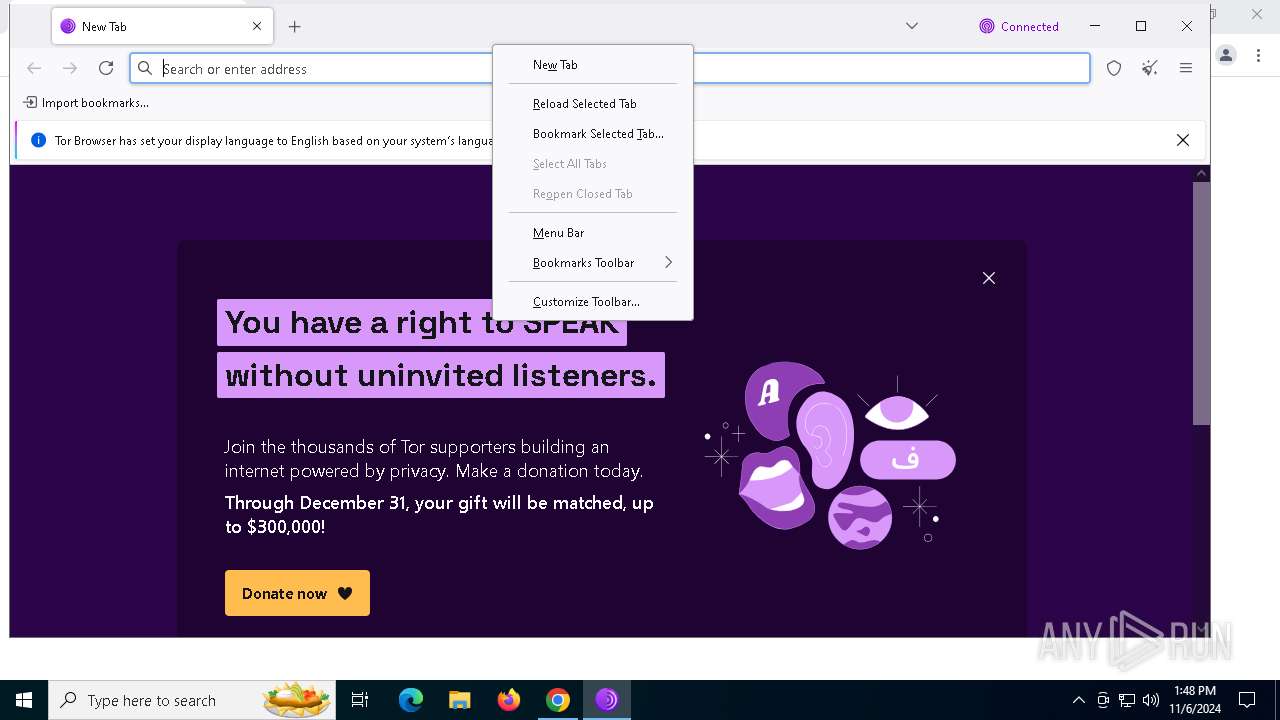
Task: Click the New Identity broom icon
Action: 1150,68
